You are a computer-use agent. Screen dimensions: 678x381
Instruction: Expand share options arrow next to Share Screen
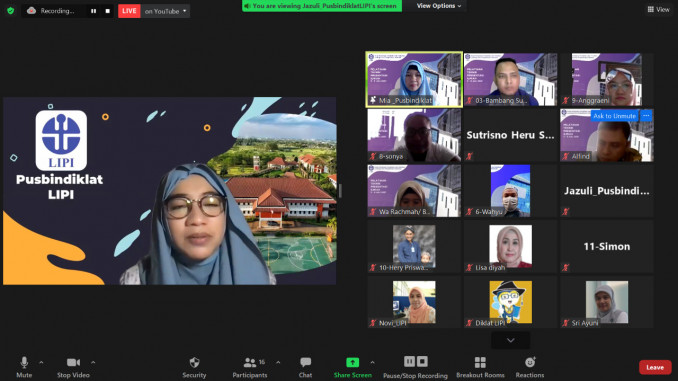372,362
